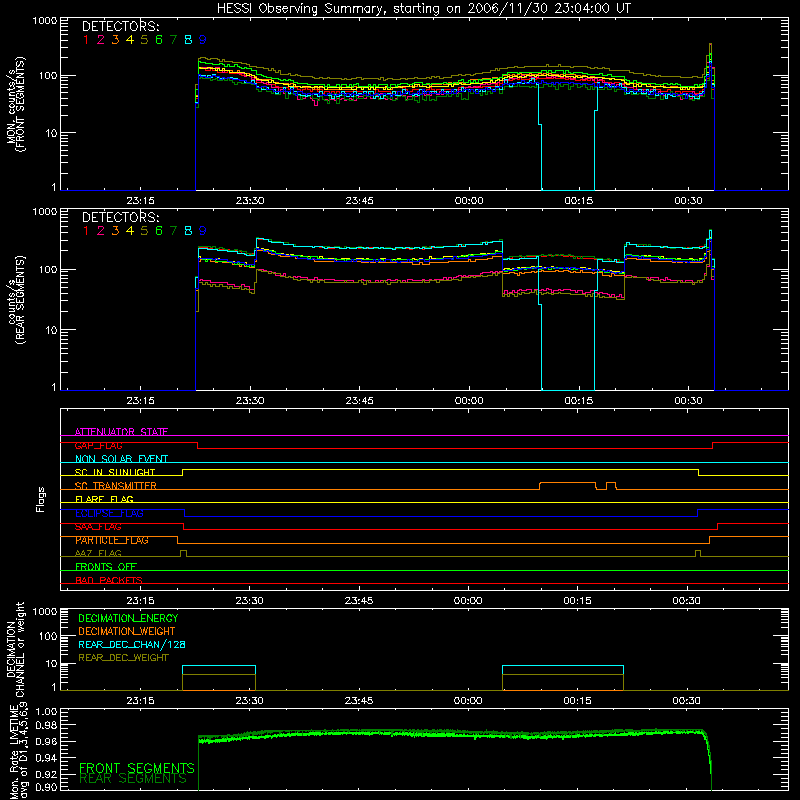Pick detector 6 in rear segments legend

pos(159,231)
